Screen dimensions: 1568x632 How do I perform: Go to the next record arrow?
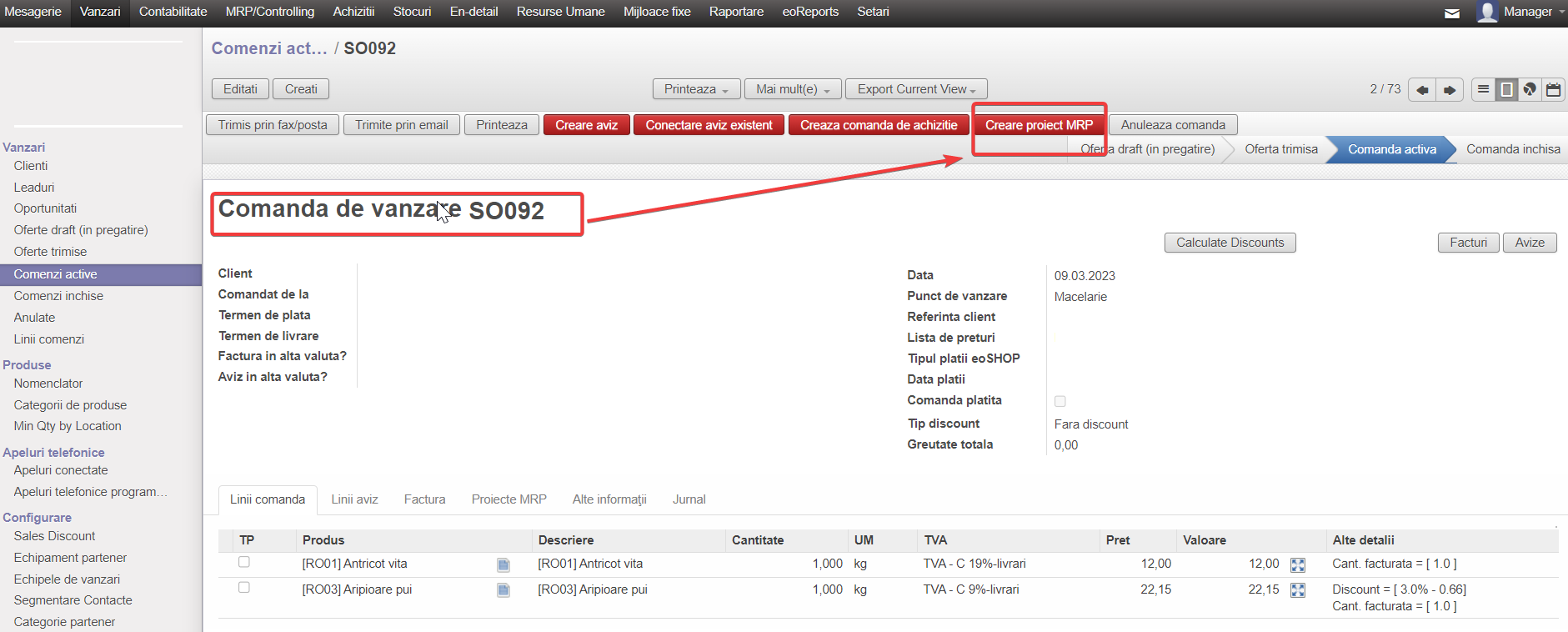coord(1450,90)
